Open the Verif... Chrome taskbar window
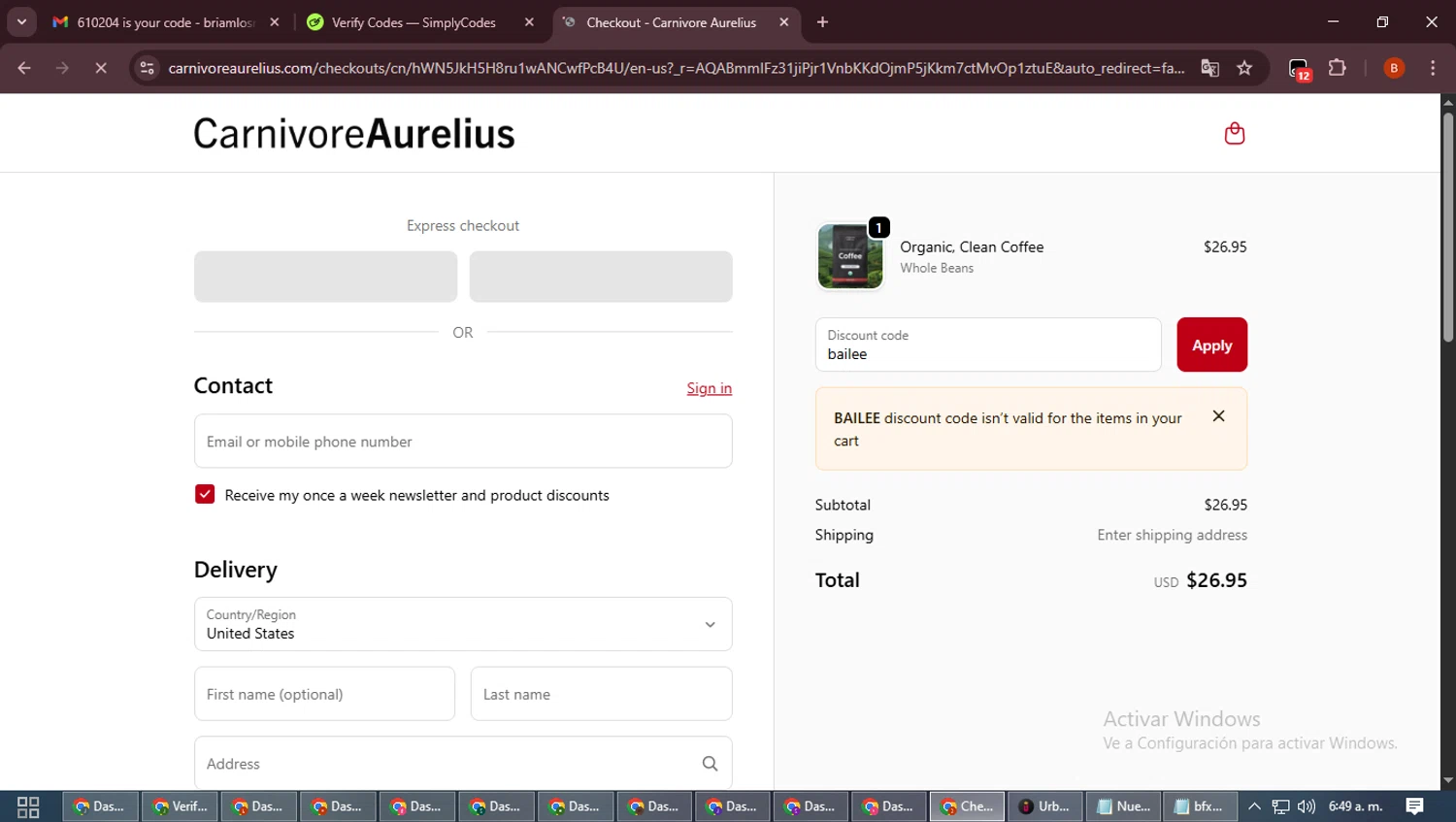The image size is (1456, 822). pos(182,806)
